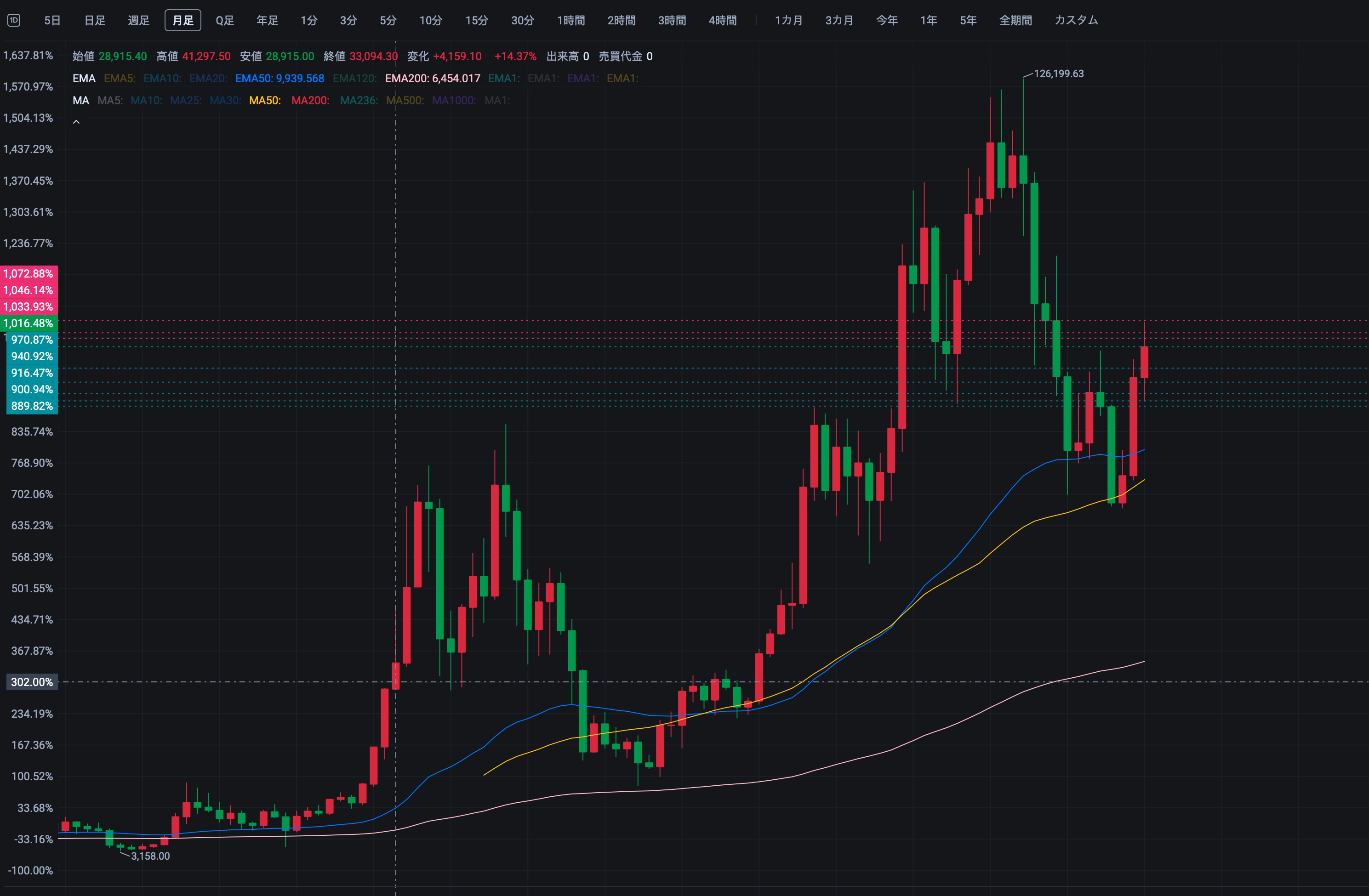Set range to 5年
The image size is (1369, 896).
click(969, 20)
